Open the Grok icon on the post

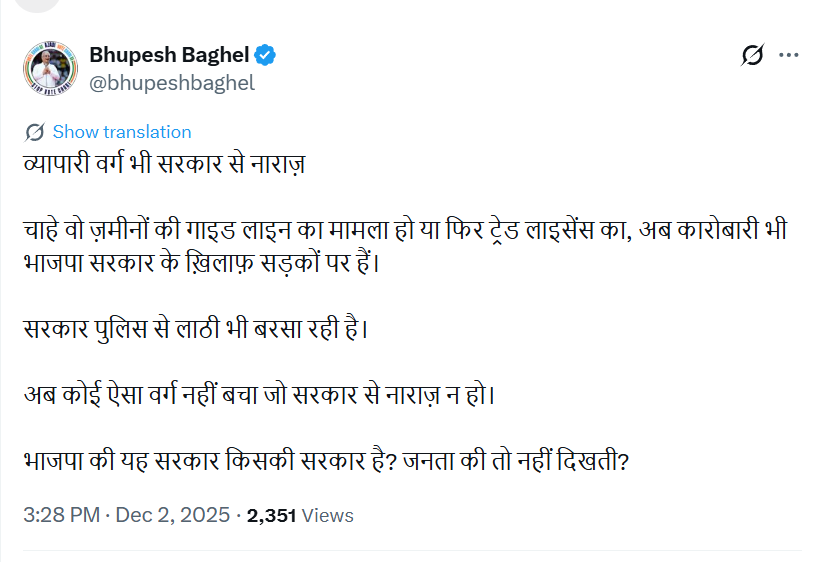(x=752, y=56)
